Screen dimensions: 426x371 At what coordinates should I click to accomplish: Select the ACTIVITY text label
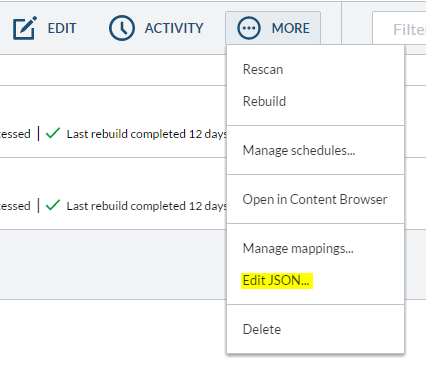174,28
